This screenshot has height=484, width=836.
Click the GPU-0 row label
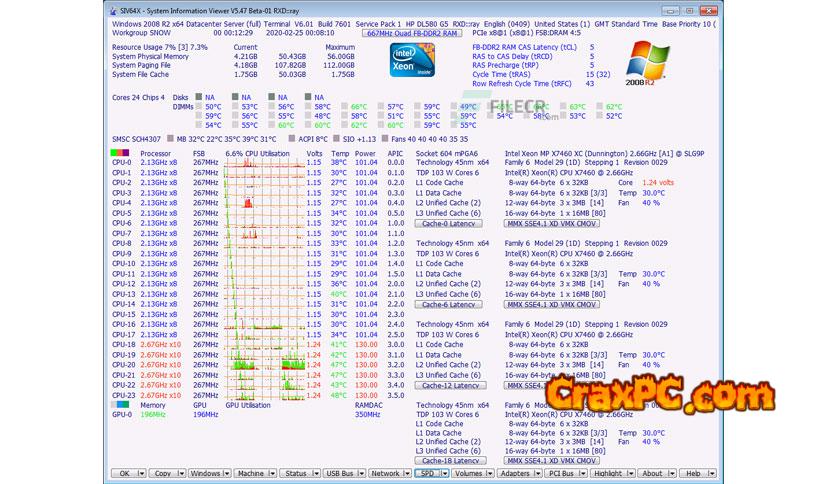(x=121, y=414)
